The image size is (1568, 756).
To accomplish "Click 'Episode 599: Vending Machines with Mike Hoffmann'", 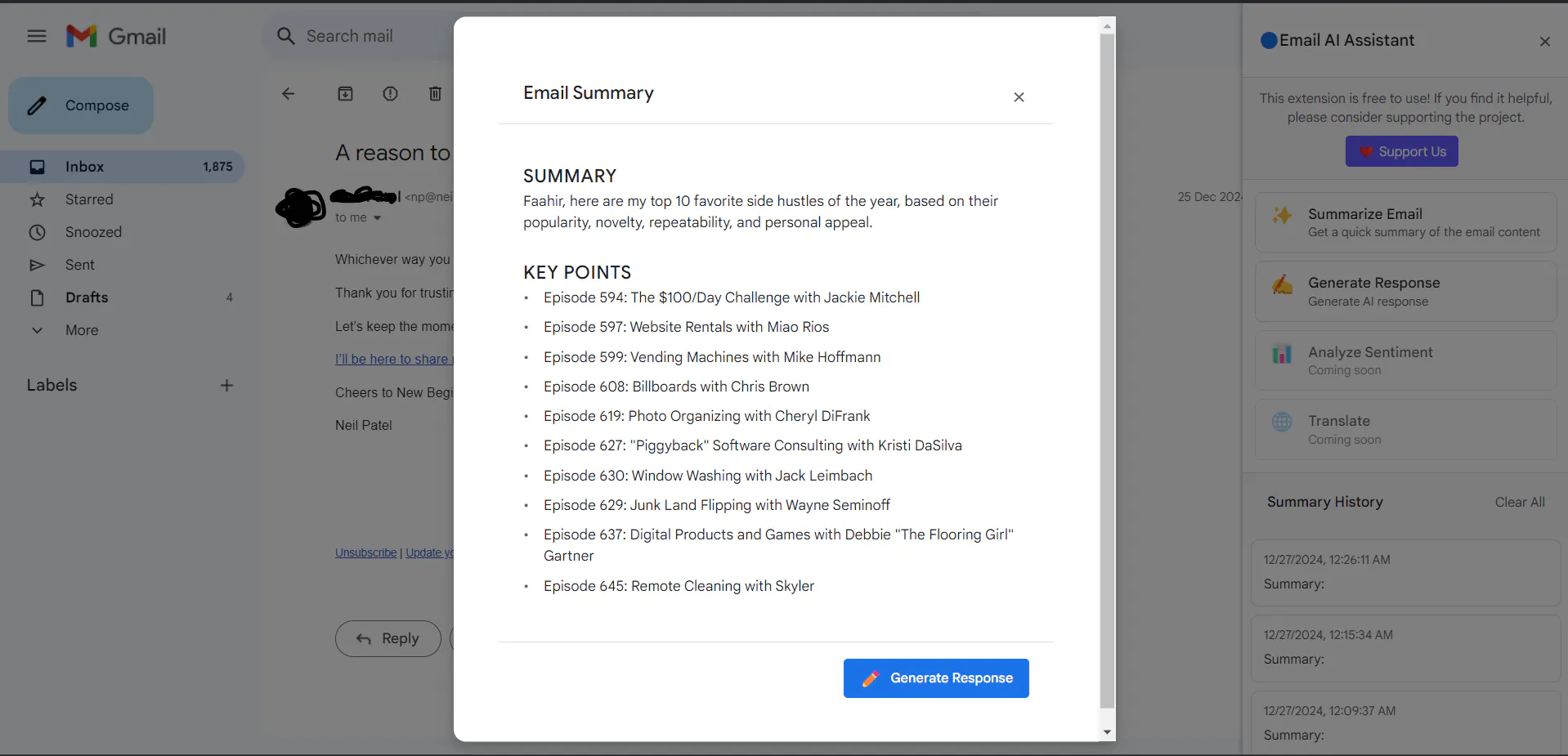I will pos(712,357).
